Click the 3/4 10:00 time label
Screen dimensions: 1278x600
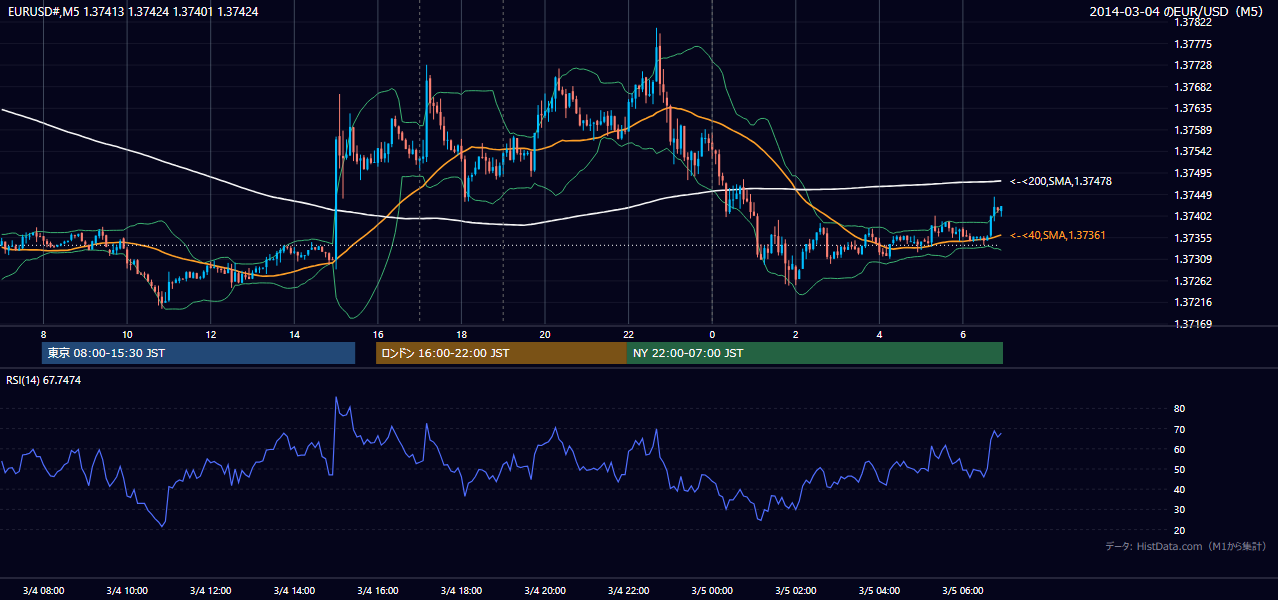pos(127,591)
